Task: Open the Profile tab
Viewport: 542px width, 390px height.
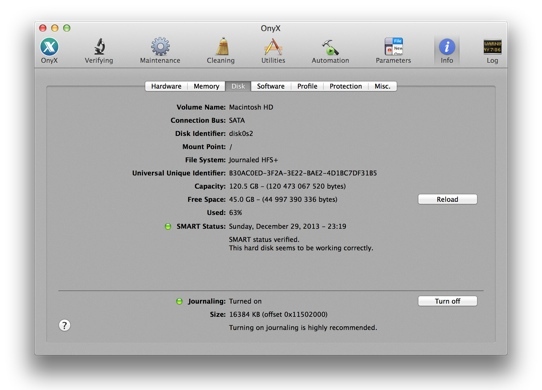Action: coord(307,86)
